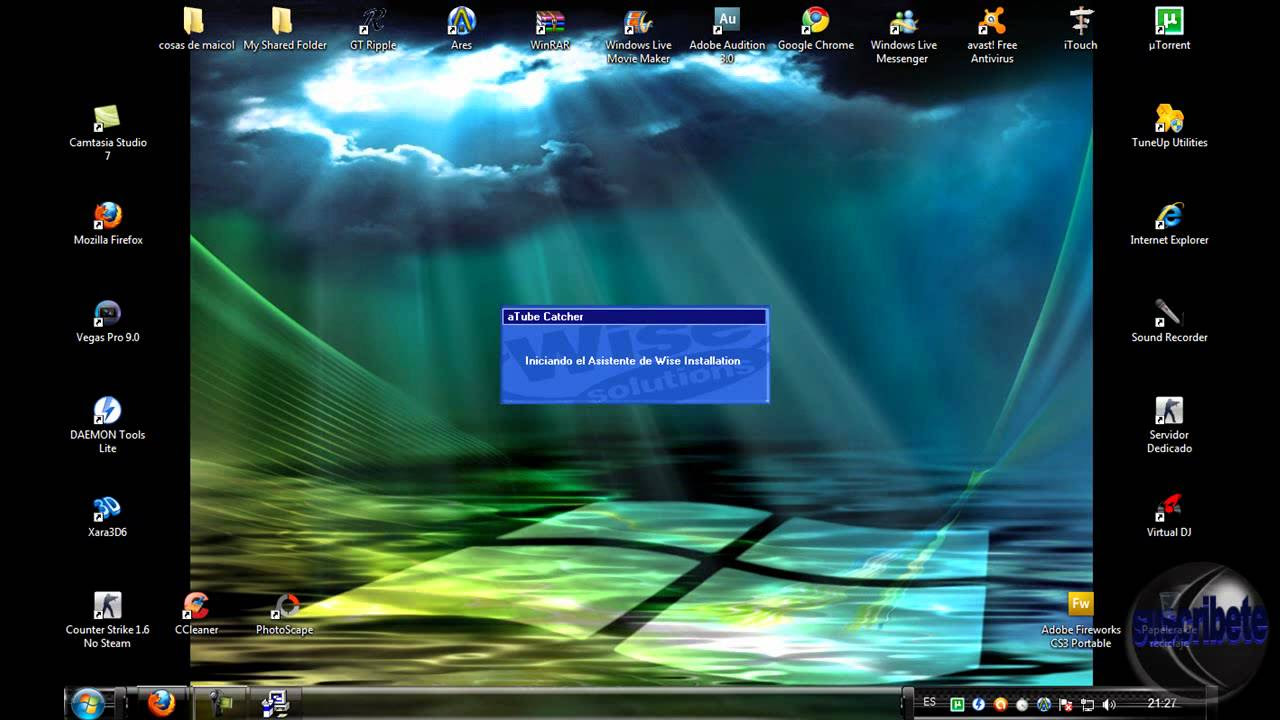Open My Shared Folder

[x=285, y=29]
